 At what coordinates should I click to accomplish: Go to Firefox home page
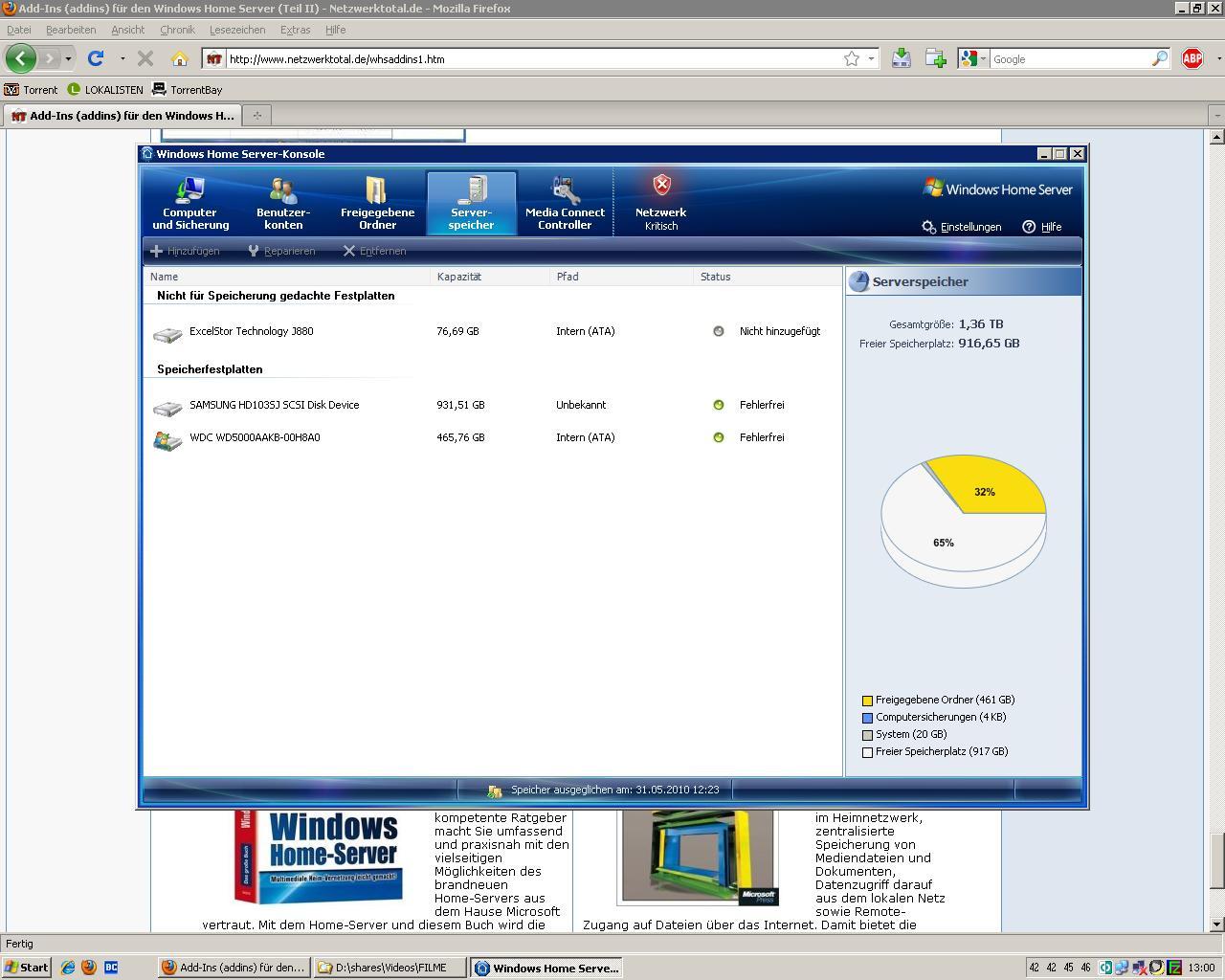click(x=179, y=58)
